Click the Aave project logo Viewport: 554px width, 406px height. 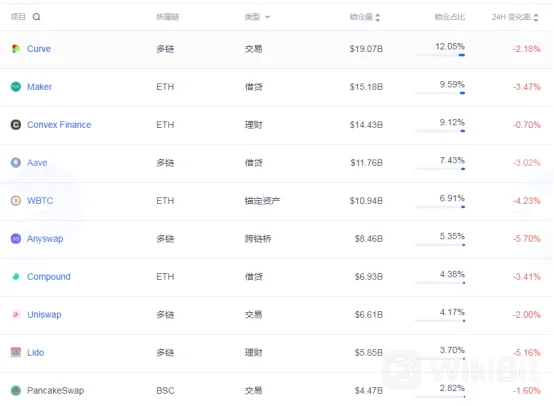click(16, 163)
